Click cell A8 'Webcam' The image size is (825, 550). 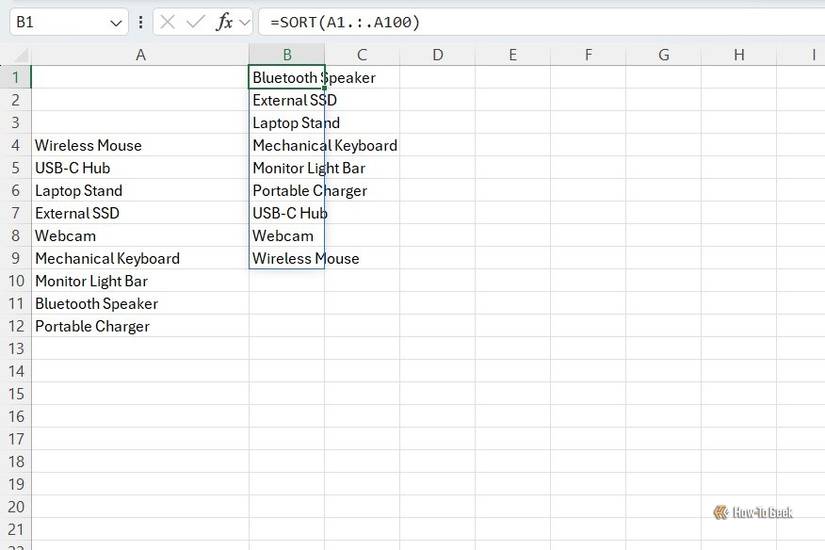click(140, 236)
